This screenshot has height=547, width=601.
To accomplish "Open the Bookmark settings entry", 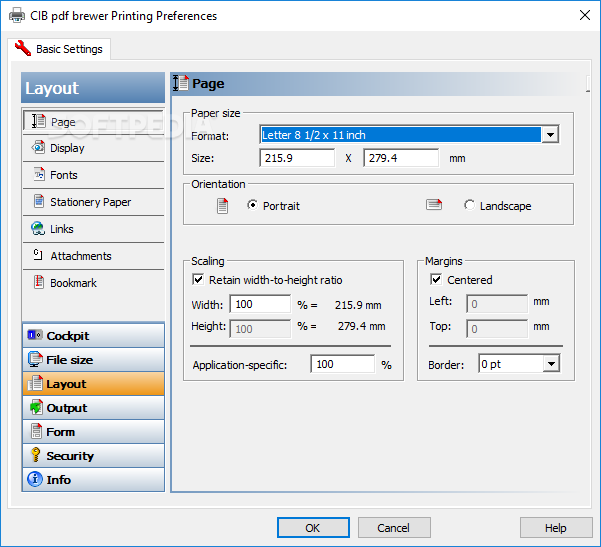I will point(94,283).
